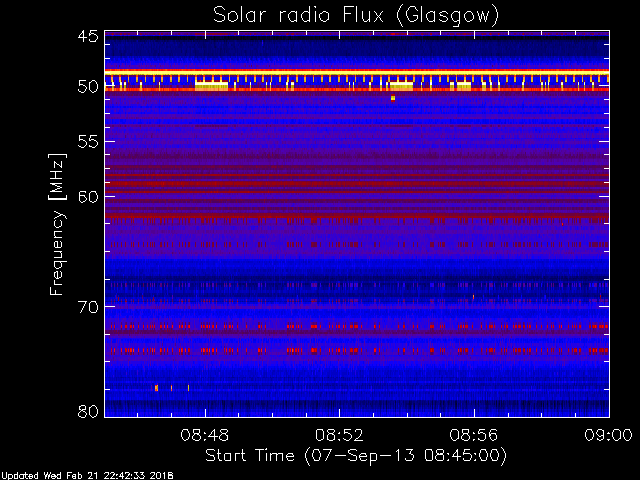Screen dimensions: 640x480
Task: Click the 09:00 time tick label
Action: (609, 435)
